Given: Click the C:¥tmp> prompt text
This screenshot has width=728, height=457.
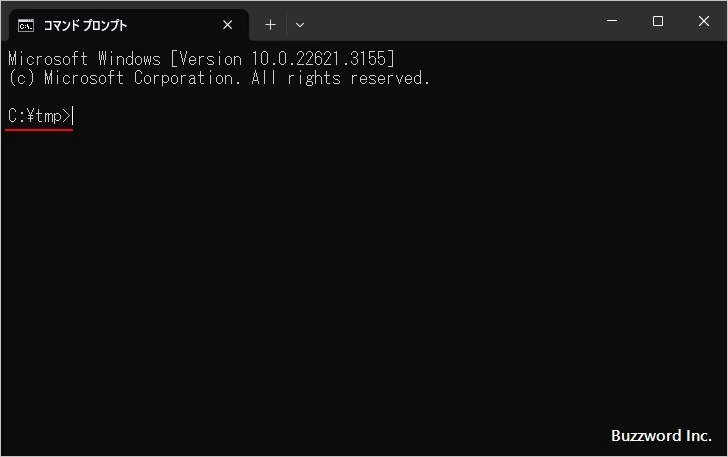Looking at the screenshot, I should tap(39, 117).
